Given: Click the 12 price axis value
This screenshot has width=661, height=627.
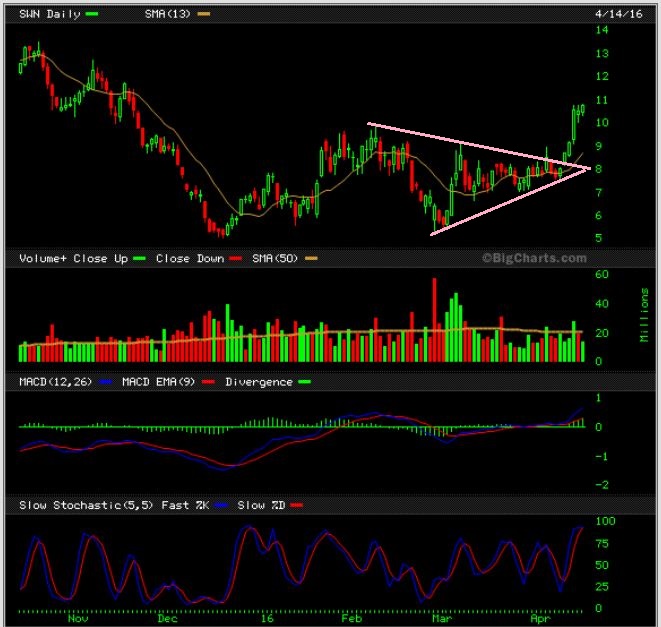Looking at the screenshot, I should (x=602, y=76).
